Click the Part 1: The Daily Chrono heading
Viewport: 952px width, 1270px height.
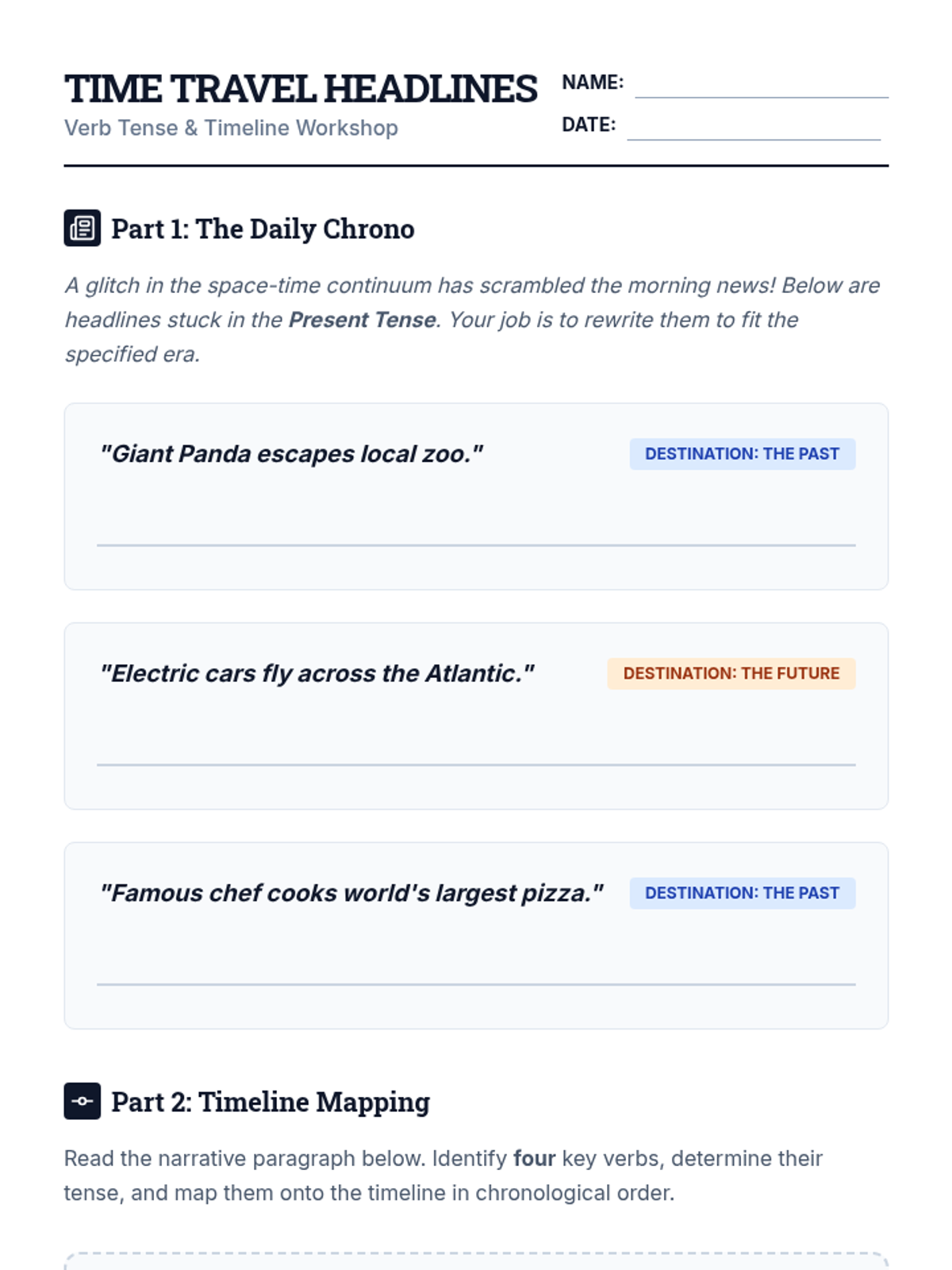[263, 229]
